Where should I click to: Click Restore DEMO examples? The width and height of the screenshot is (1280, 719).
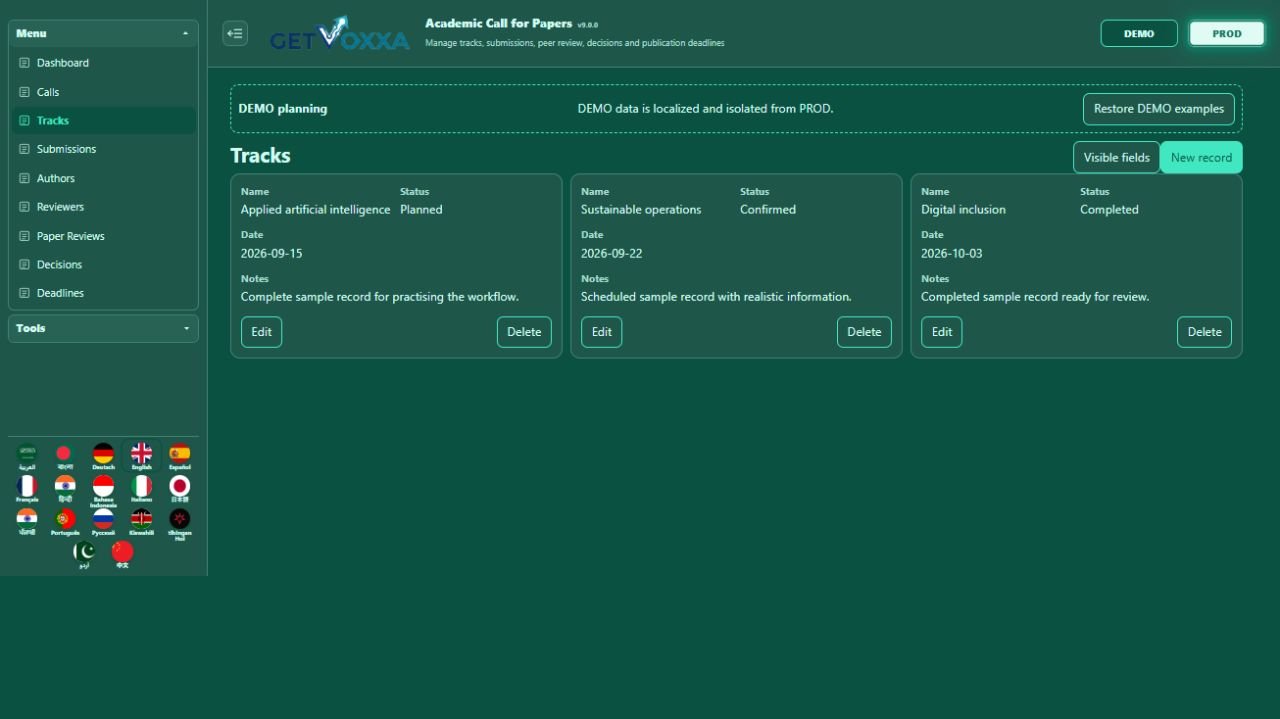coord(1159,109)
